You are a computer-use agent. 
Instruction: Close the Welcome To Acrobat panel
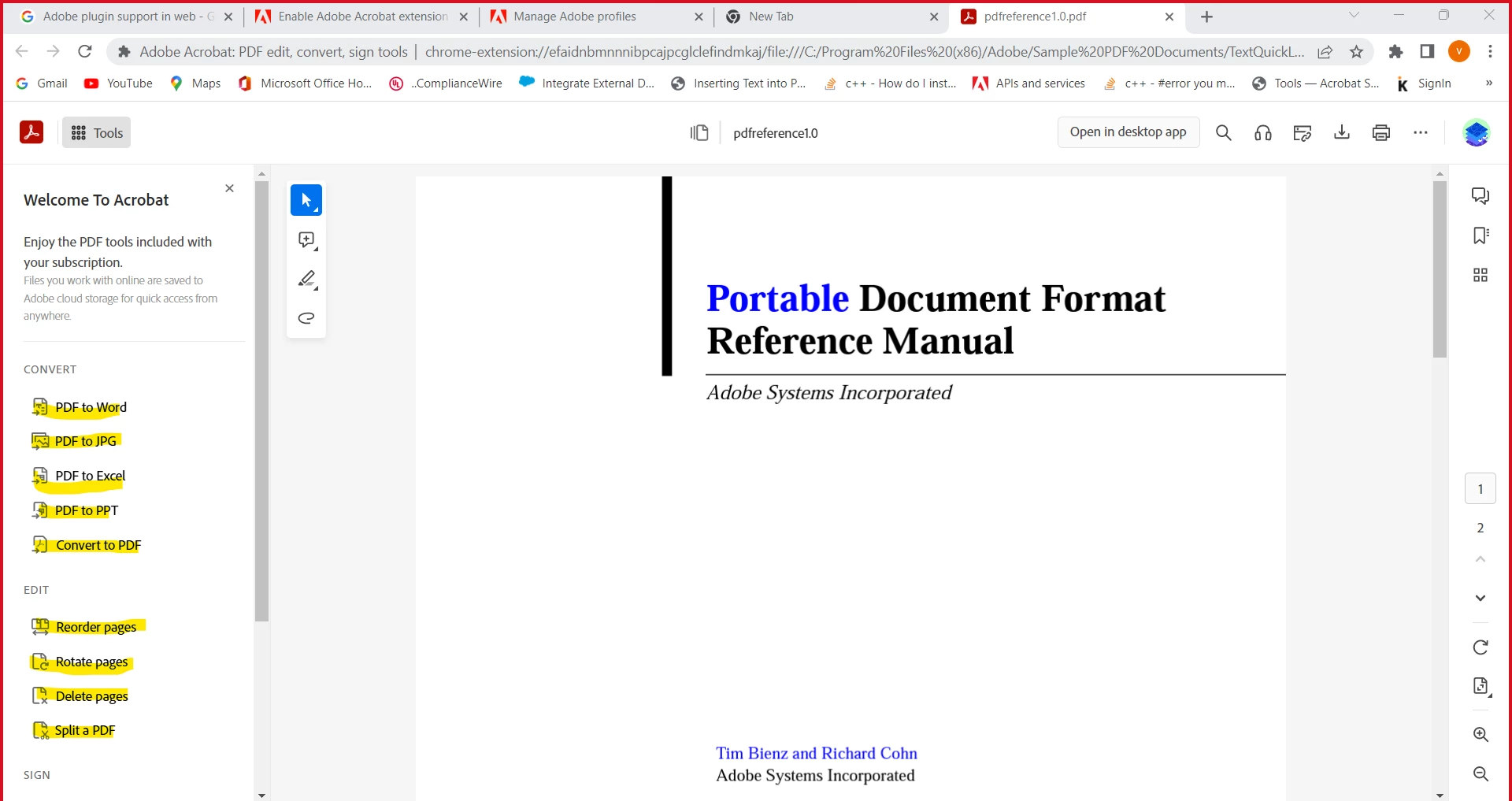coord(230,188)
